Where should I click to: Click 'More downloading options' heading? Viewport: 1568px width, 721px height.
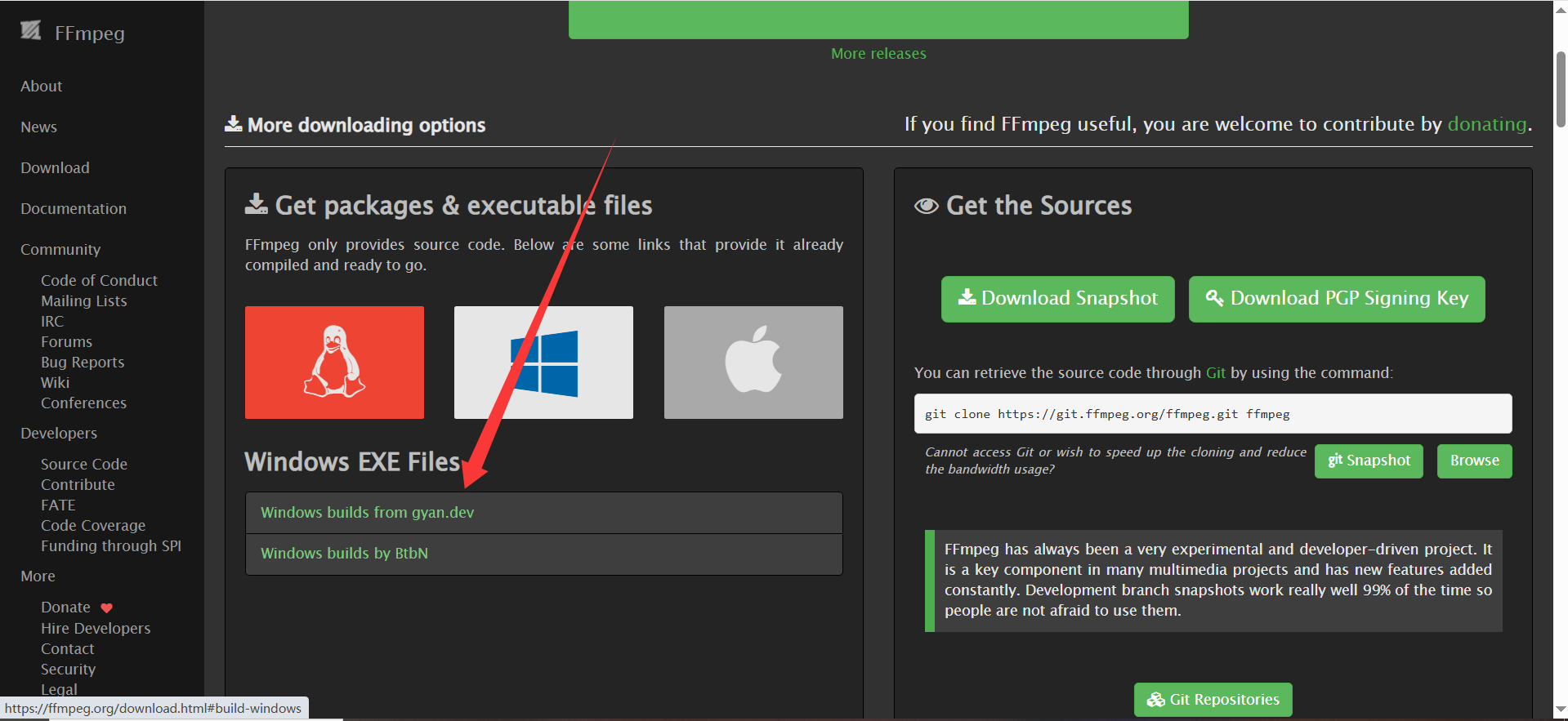pyautogui.click(x=366, y=125)
